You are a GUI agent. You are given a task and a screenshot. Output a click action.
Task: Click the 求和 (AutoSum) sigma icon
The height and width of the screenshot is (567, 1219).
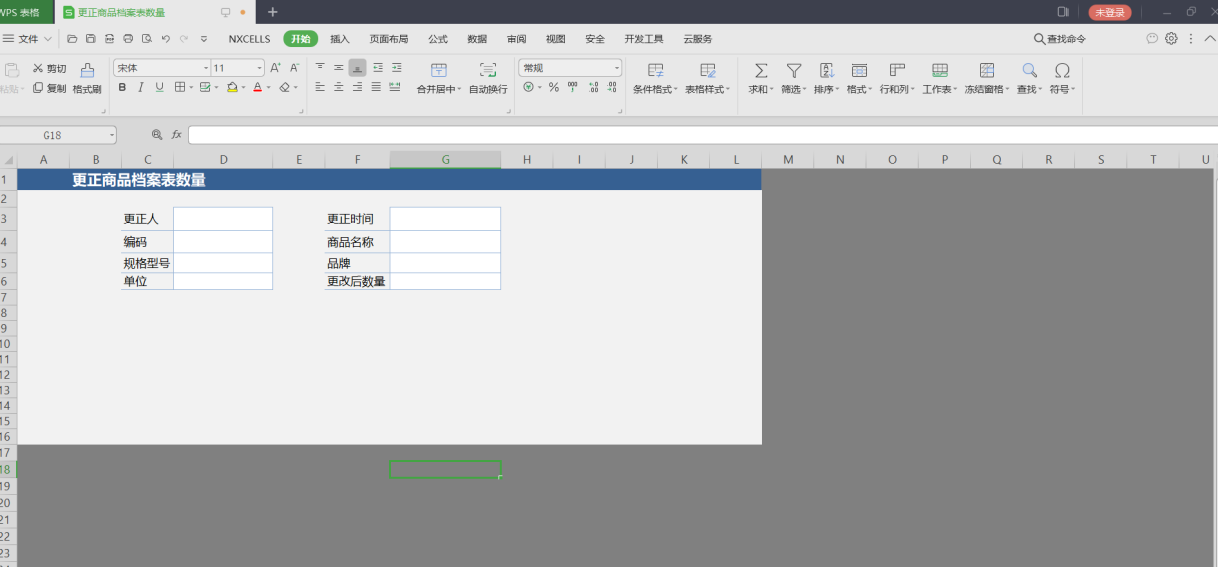pyautogui.click(x=760, y=71)
